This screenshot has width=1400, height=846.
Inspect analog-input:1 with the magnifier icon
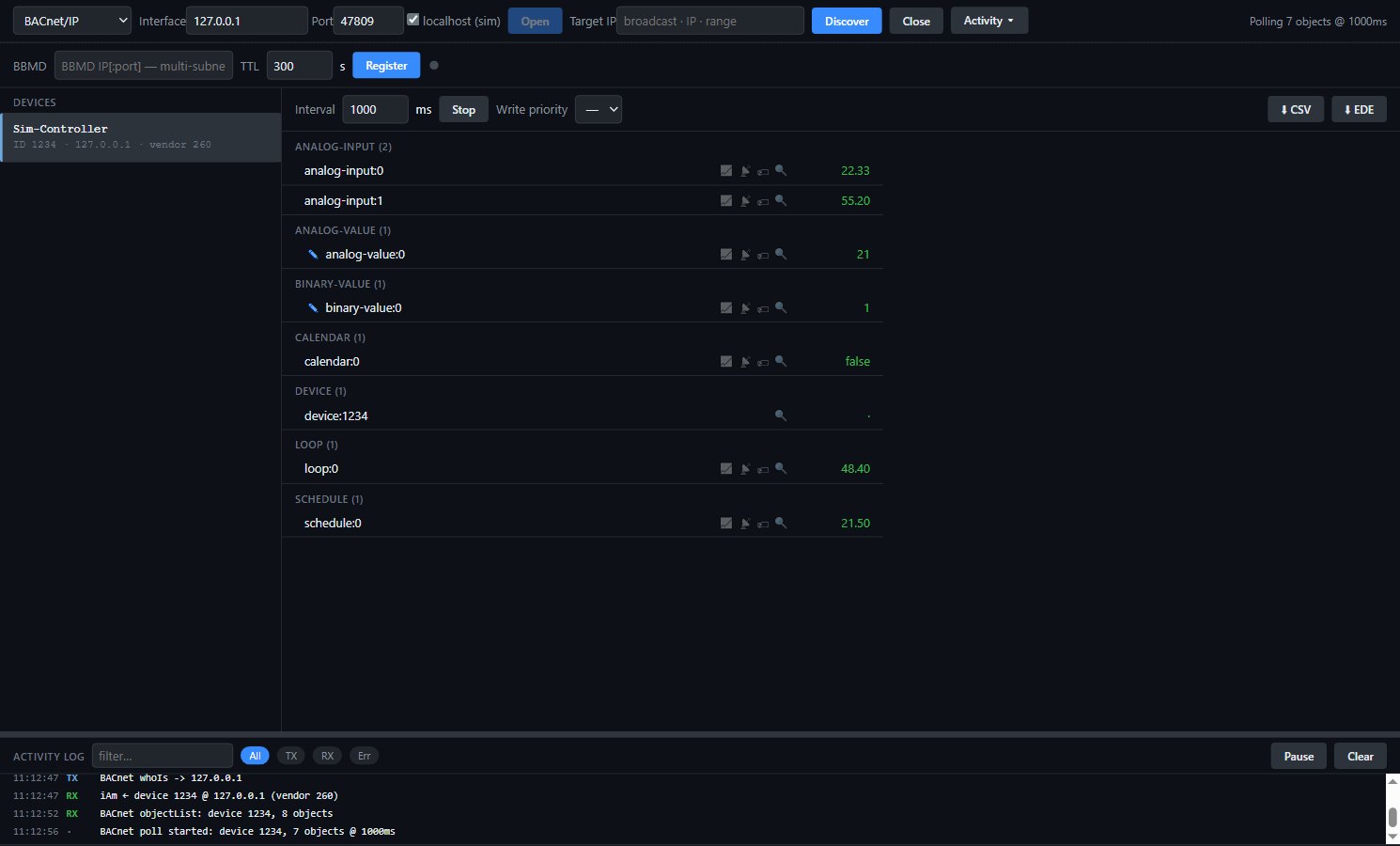tap(781, 201)
